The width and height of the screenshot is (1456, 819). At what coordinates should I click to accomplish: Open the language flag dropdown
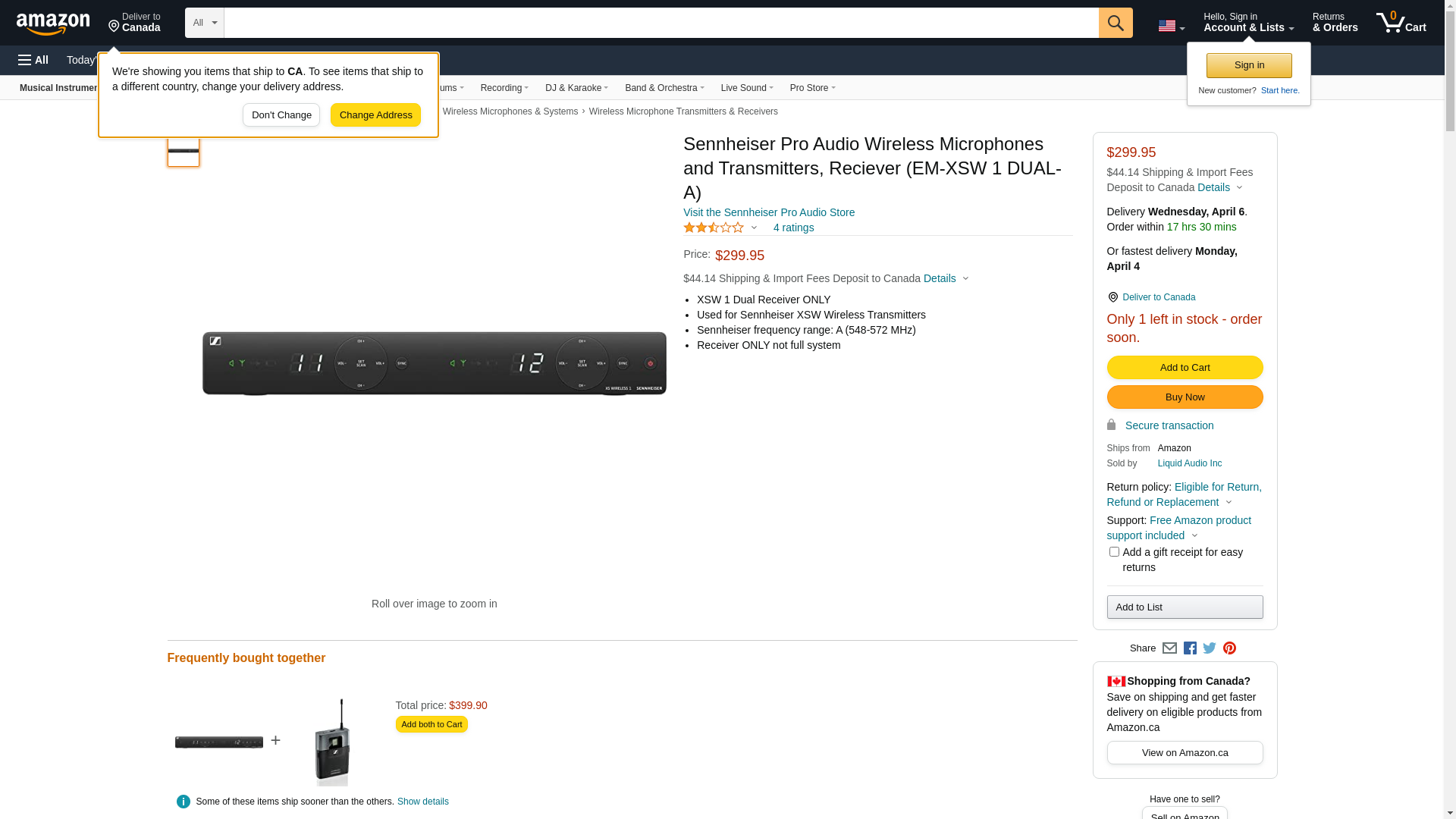click(x=1171, y=26)
